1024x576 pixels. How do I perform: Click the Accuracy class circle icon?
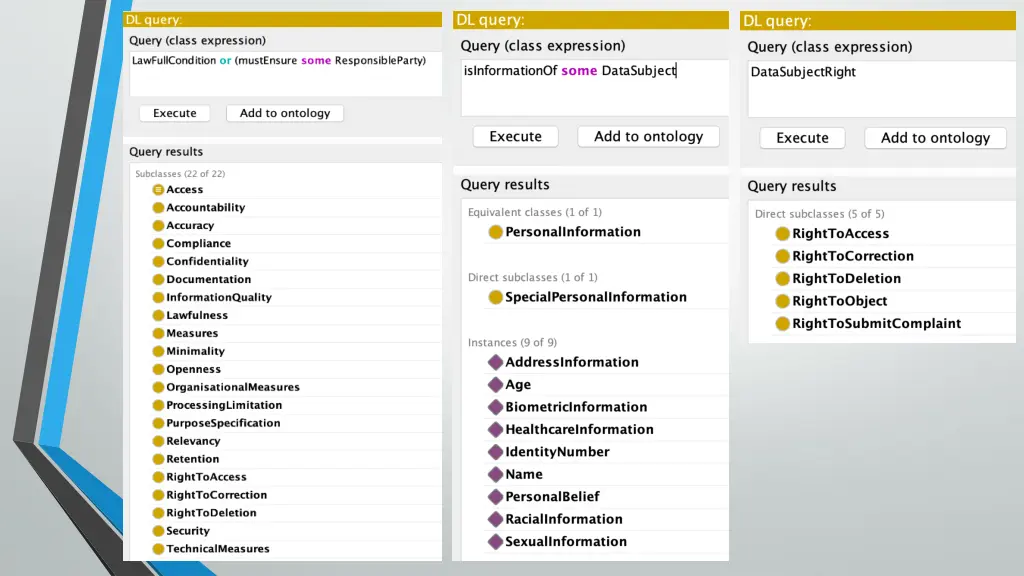pyautogui.click(x=158, y=225)
